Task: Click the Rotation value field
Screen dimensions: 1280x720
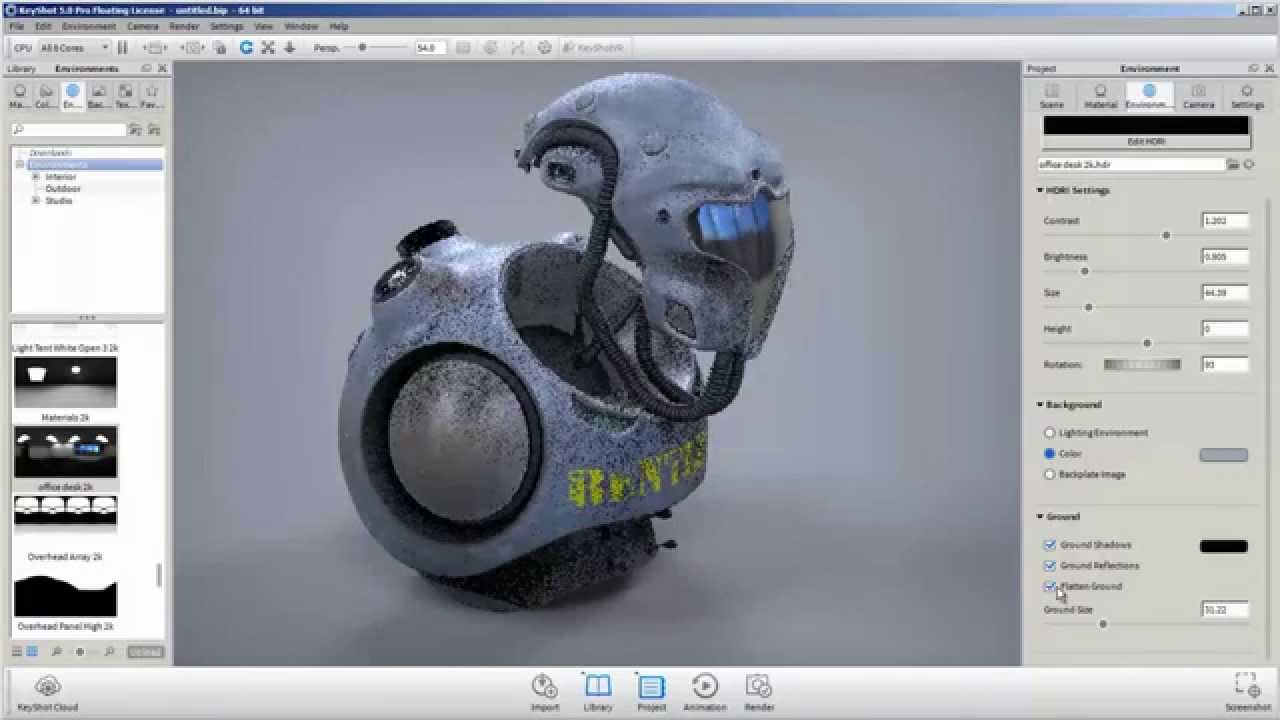Action: point(1225,365)
